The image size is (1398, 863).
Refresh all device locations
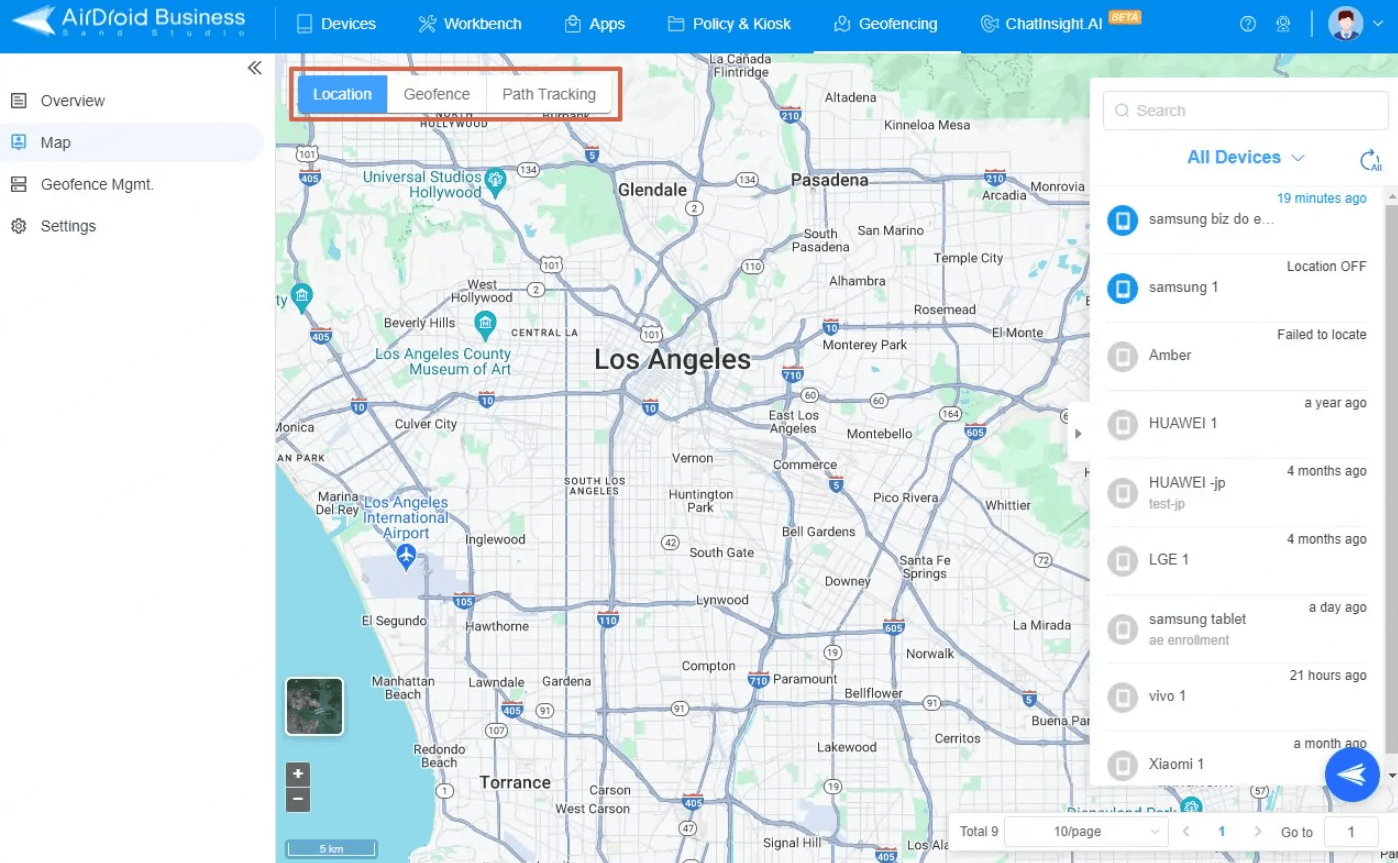(1368, 158)
